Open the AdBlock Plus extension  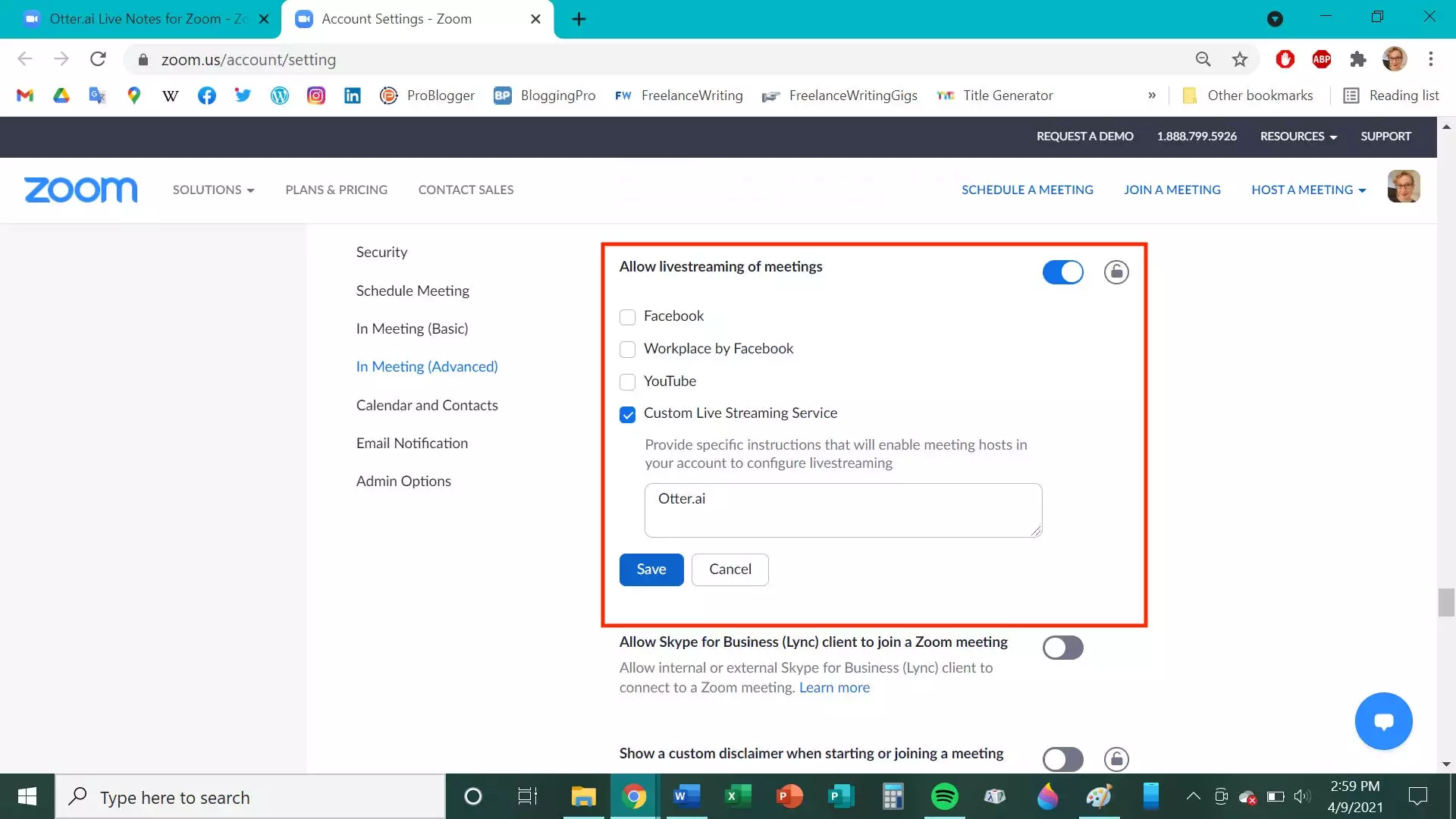click(1322, 59)
